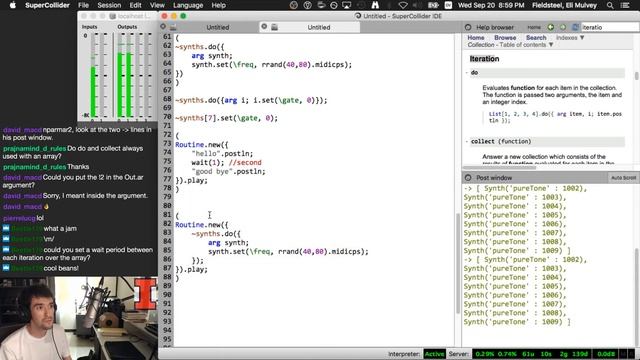Click the "good bye".postln; code line
The height and width of the screenshot is (360, 640).
229,171
